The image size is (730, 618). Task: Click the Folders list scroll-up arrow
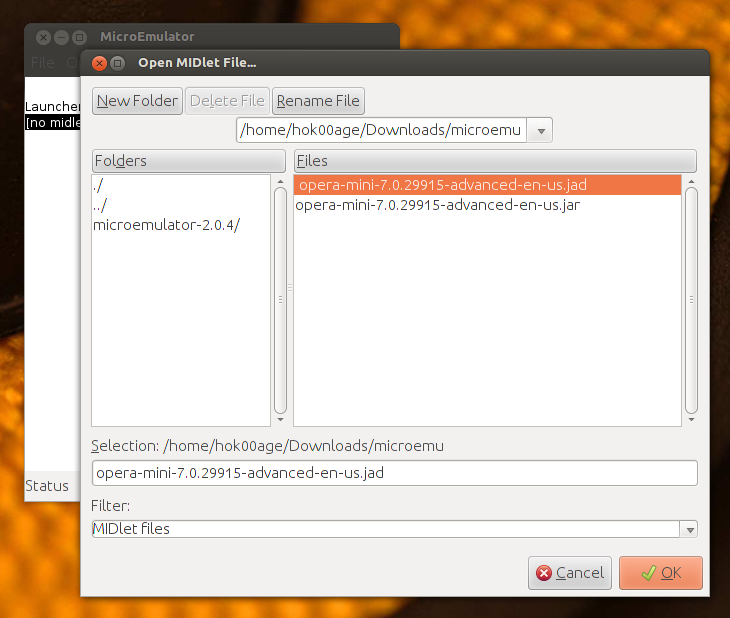(x=280, y=182)
